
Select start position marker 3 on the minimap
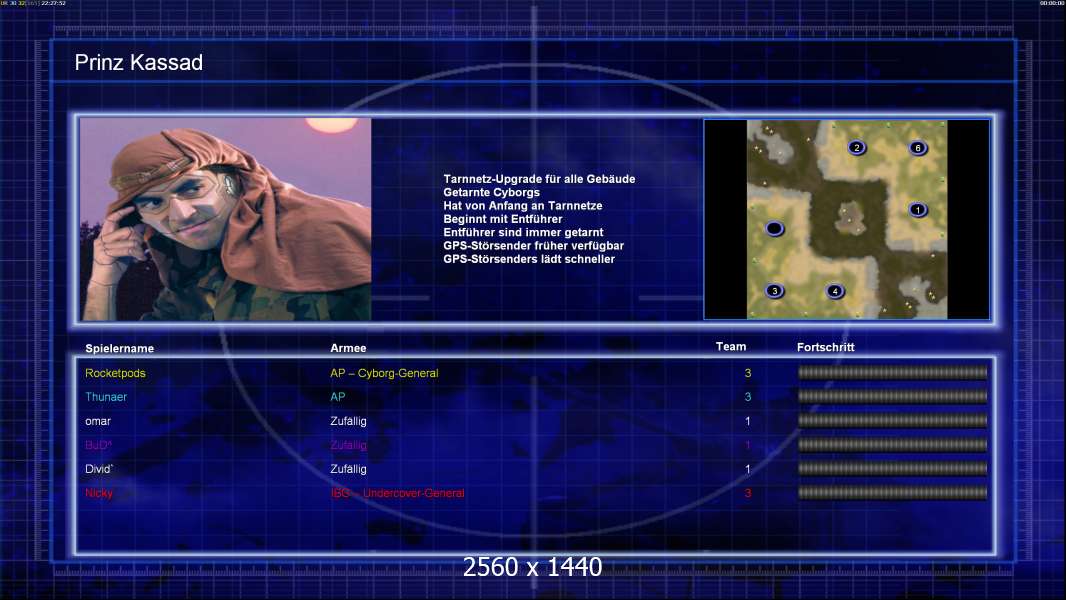(774, 291)
